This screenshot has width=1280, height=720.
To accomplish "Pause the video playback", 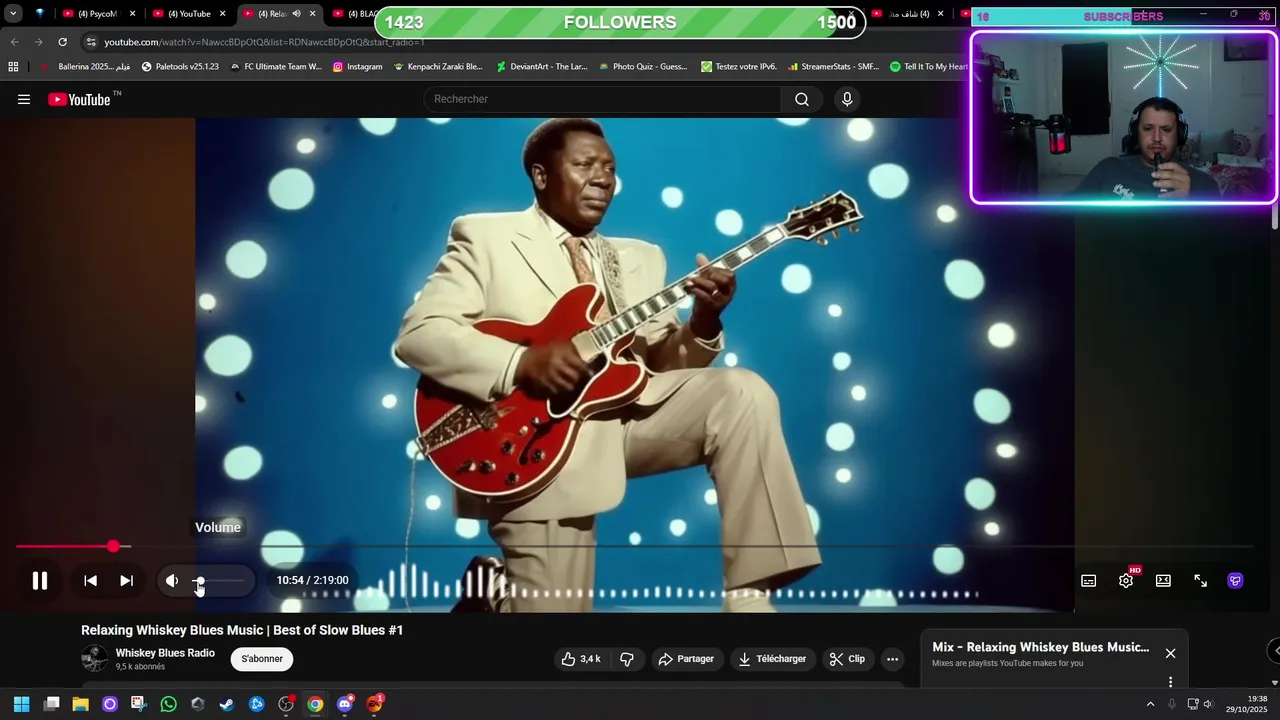I will (x=40, y=580).
